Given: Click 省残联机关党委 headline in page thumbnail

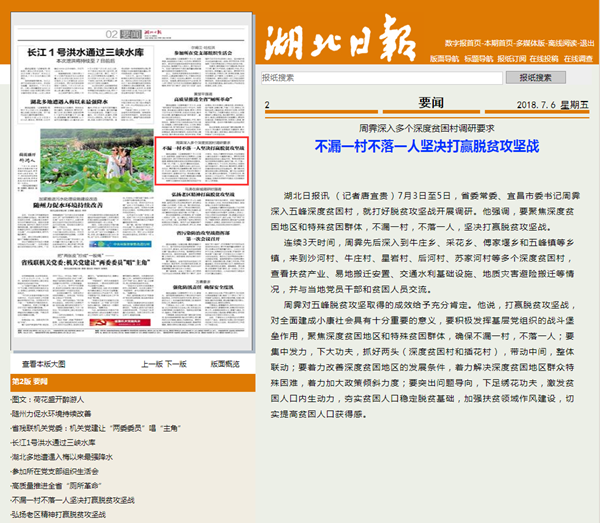Looking at the screenshot, I should pos(86,262).
